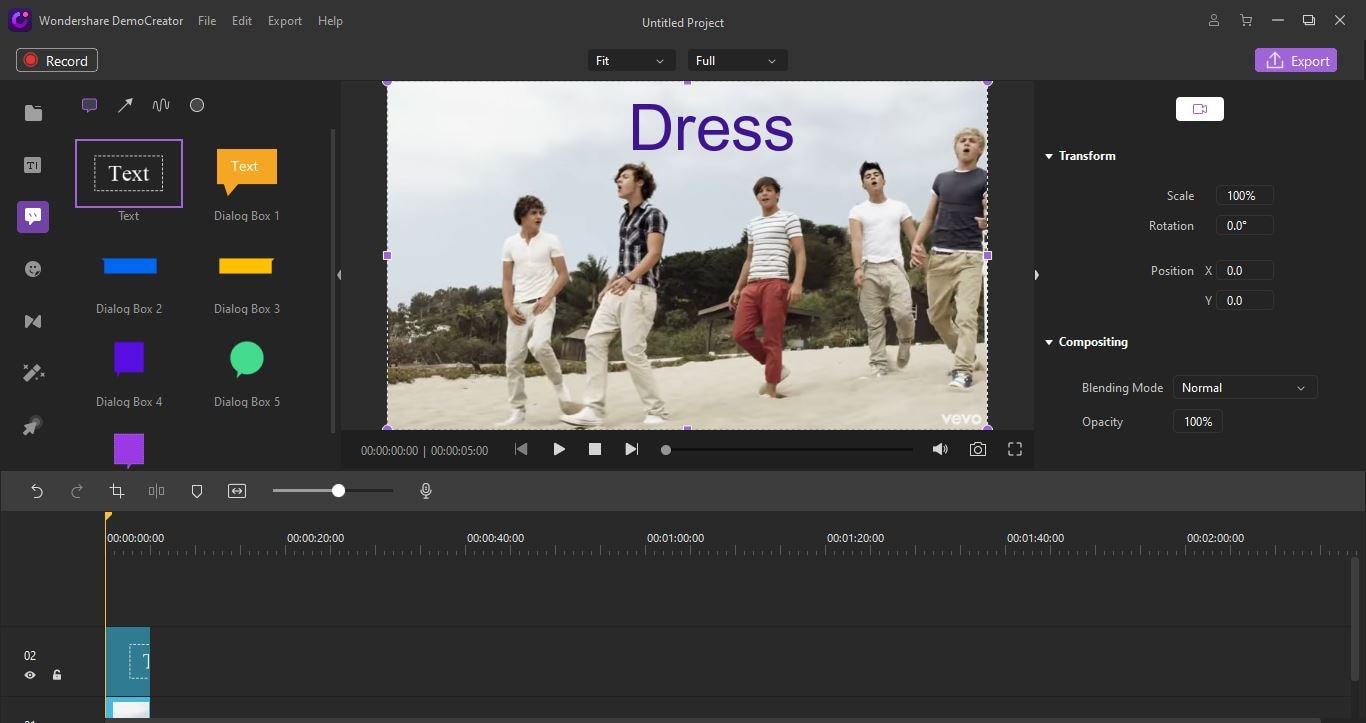This screenshot has height=723, width=1366.
Task: Show dialog box annotation category
Action: tap(89, 105)
